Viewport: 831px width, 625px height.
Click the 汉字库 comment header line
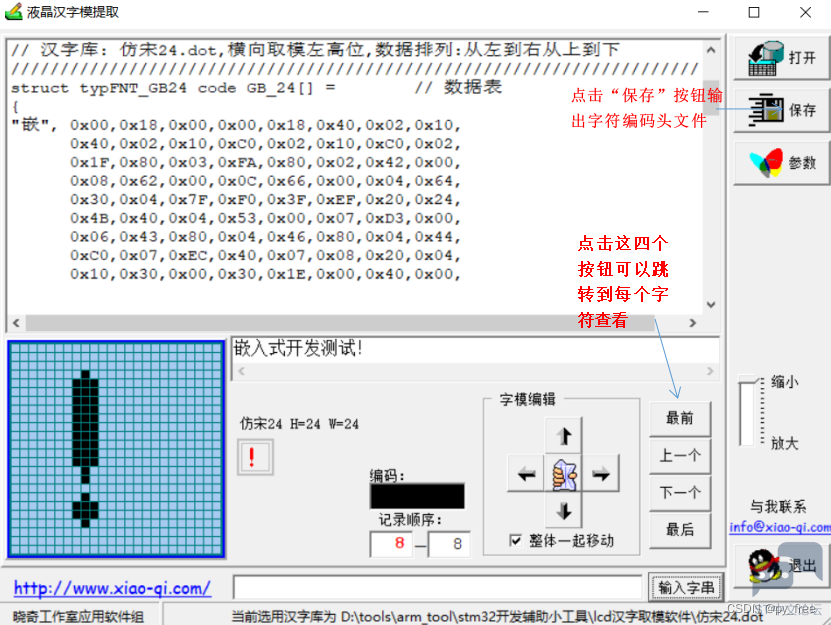coord(315,50)
